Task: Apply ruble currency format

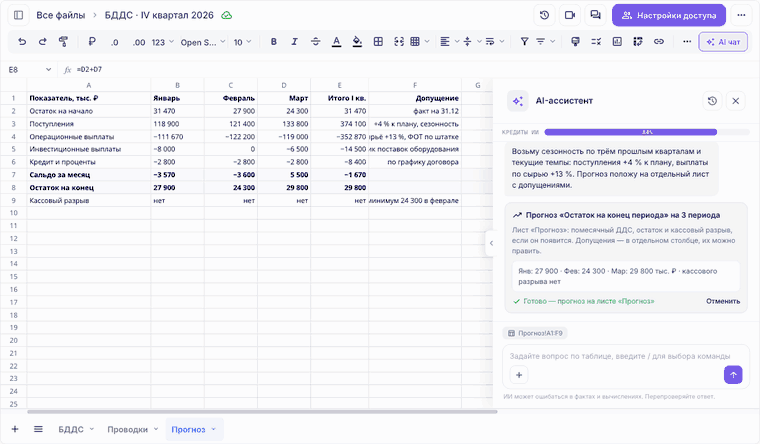Action: pos(92,42)
